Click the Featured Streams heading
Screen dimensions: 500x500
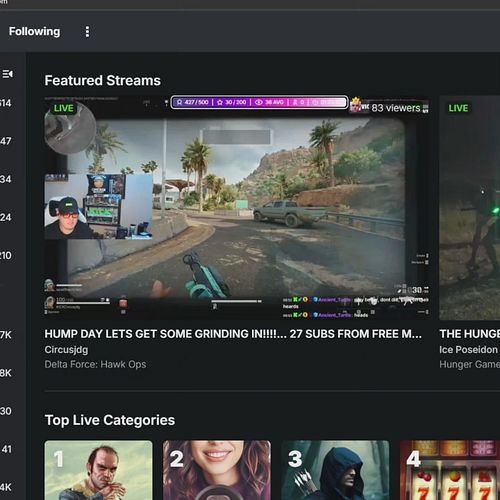103,81
